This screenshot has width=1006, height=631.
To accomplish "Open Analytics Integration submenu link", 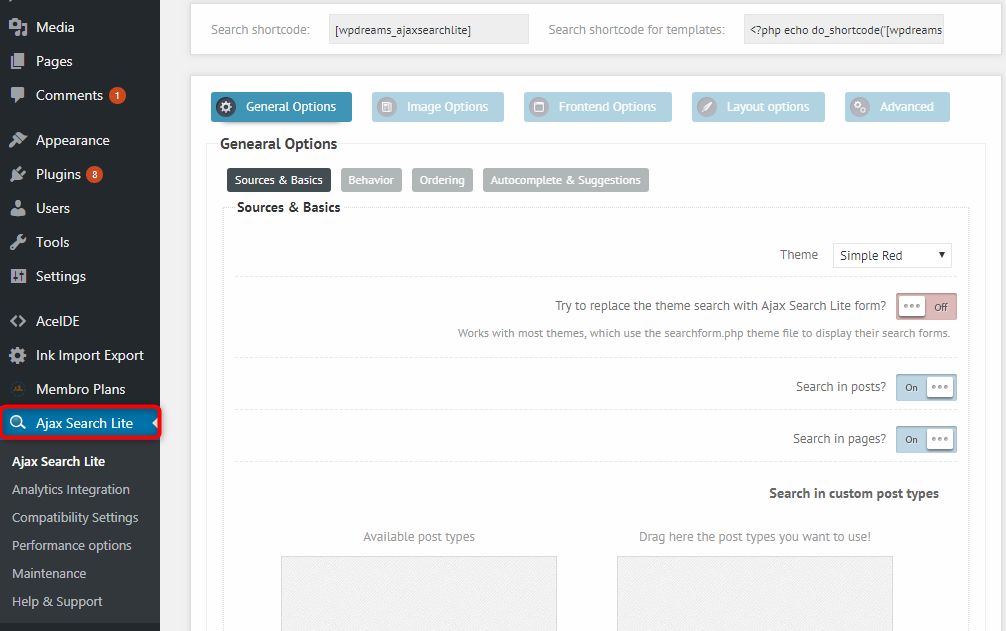I will click(71, 489).
